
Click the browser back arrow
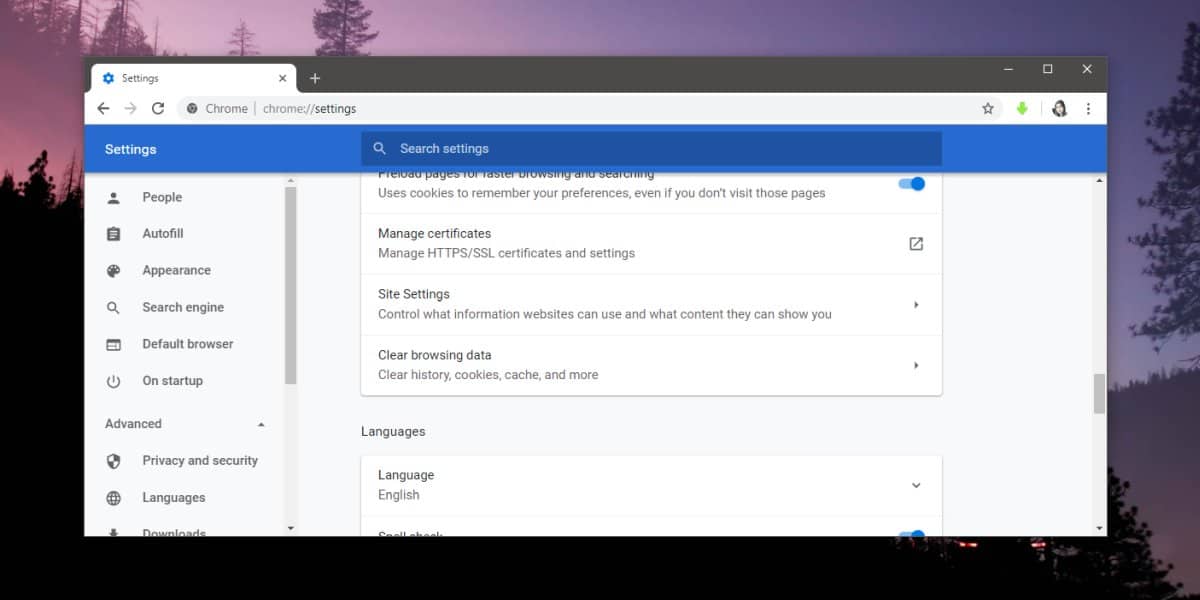[103, 108]
